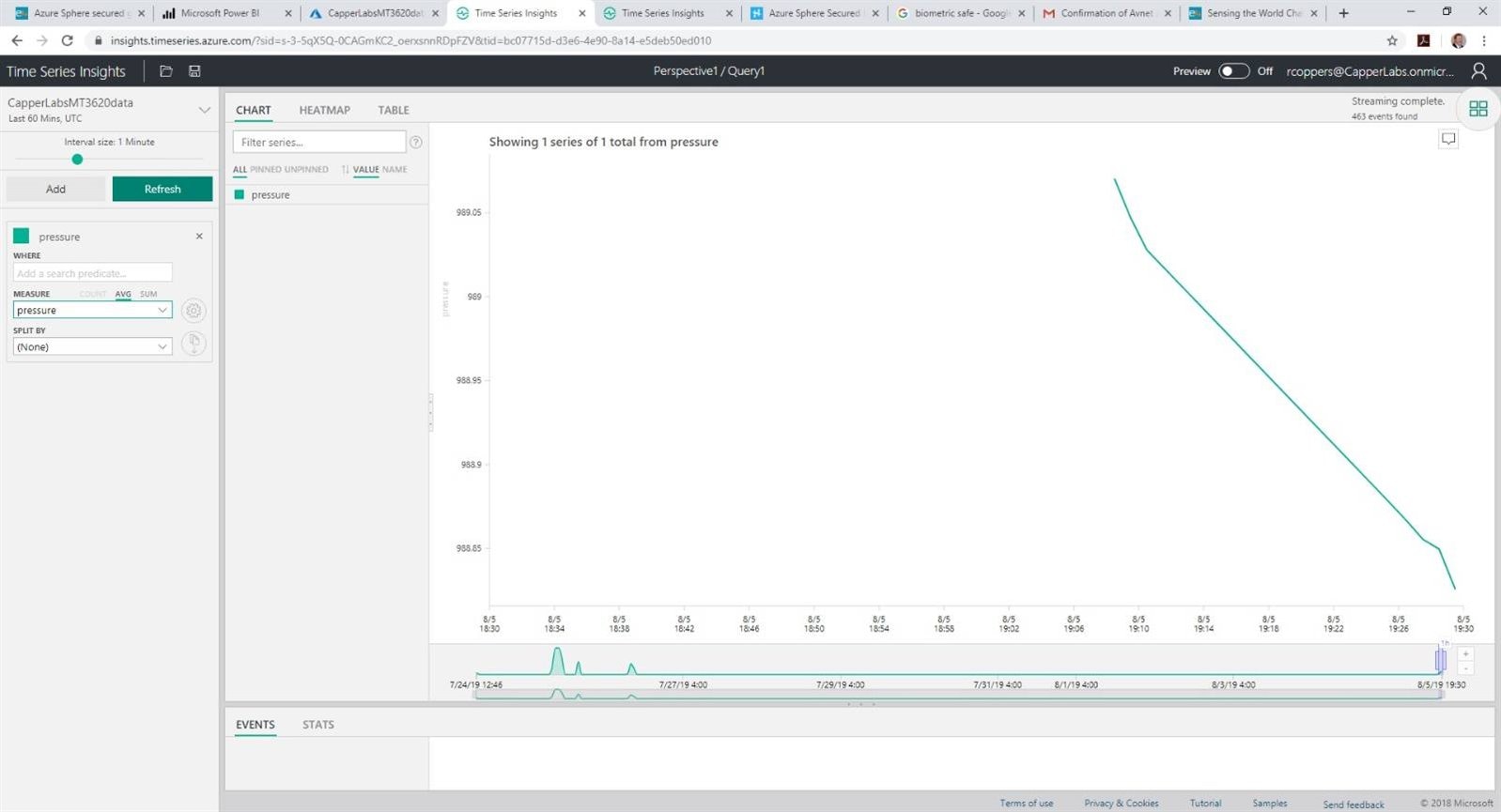1501x812 pixels.
Task: Open a saved perspective via the folder icon
Action: (166, 71)
